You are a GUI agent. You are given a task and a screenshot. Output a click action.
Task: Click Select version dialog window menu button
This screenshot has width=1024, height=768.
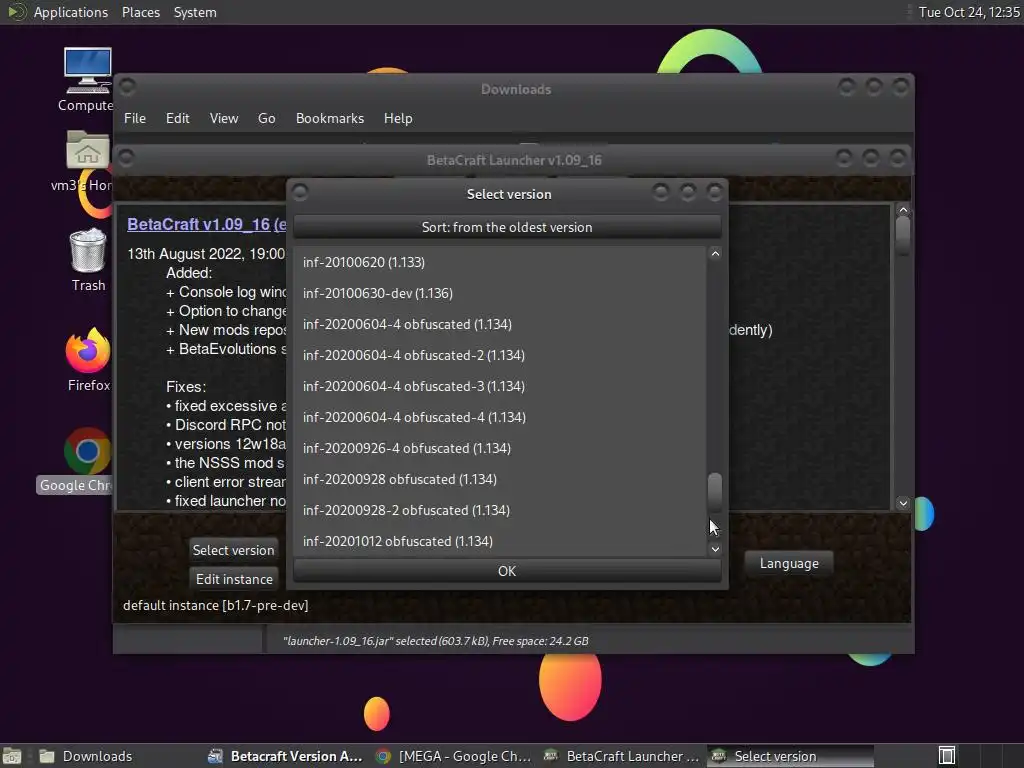click(300, 192)
